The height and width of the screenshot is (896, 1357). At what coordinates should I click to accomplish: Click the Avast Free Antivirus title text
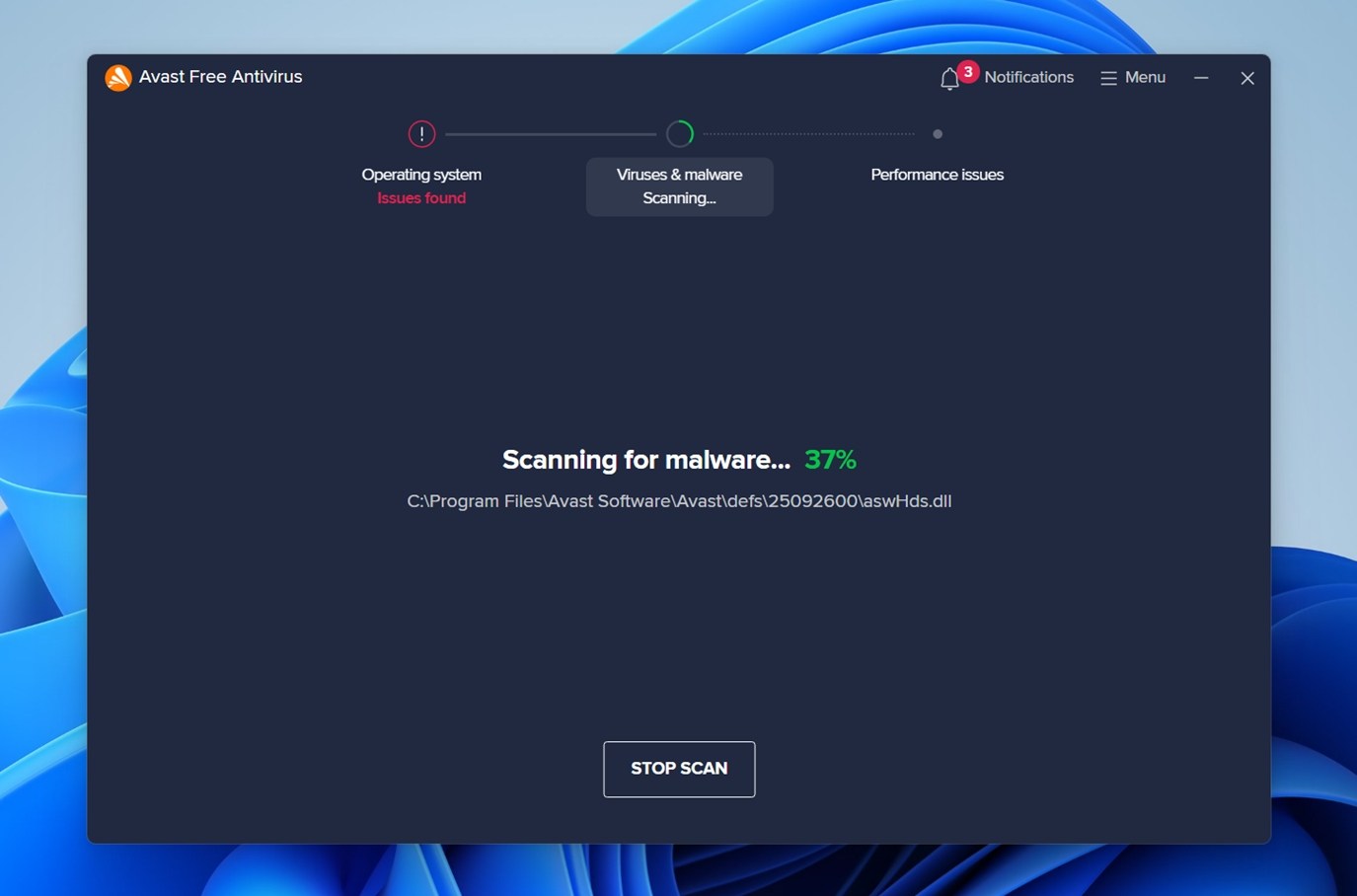pos(219,76)
